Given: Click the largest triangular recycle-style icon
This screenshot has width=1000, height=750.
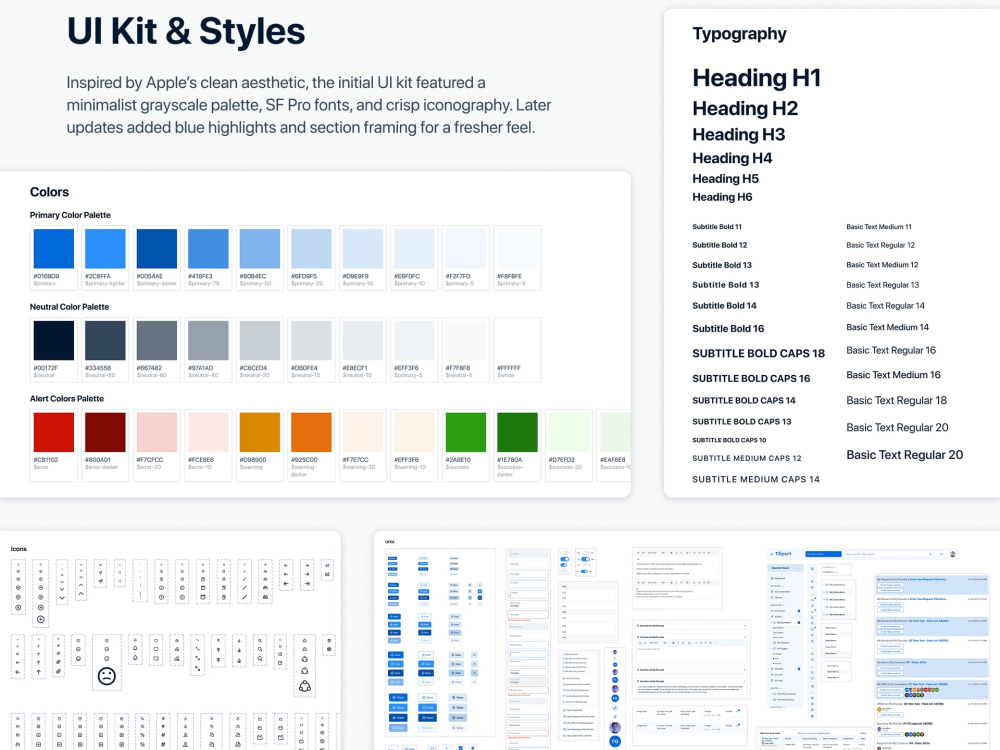Looking at the screenshot, I should click(x=305, y=686).
